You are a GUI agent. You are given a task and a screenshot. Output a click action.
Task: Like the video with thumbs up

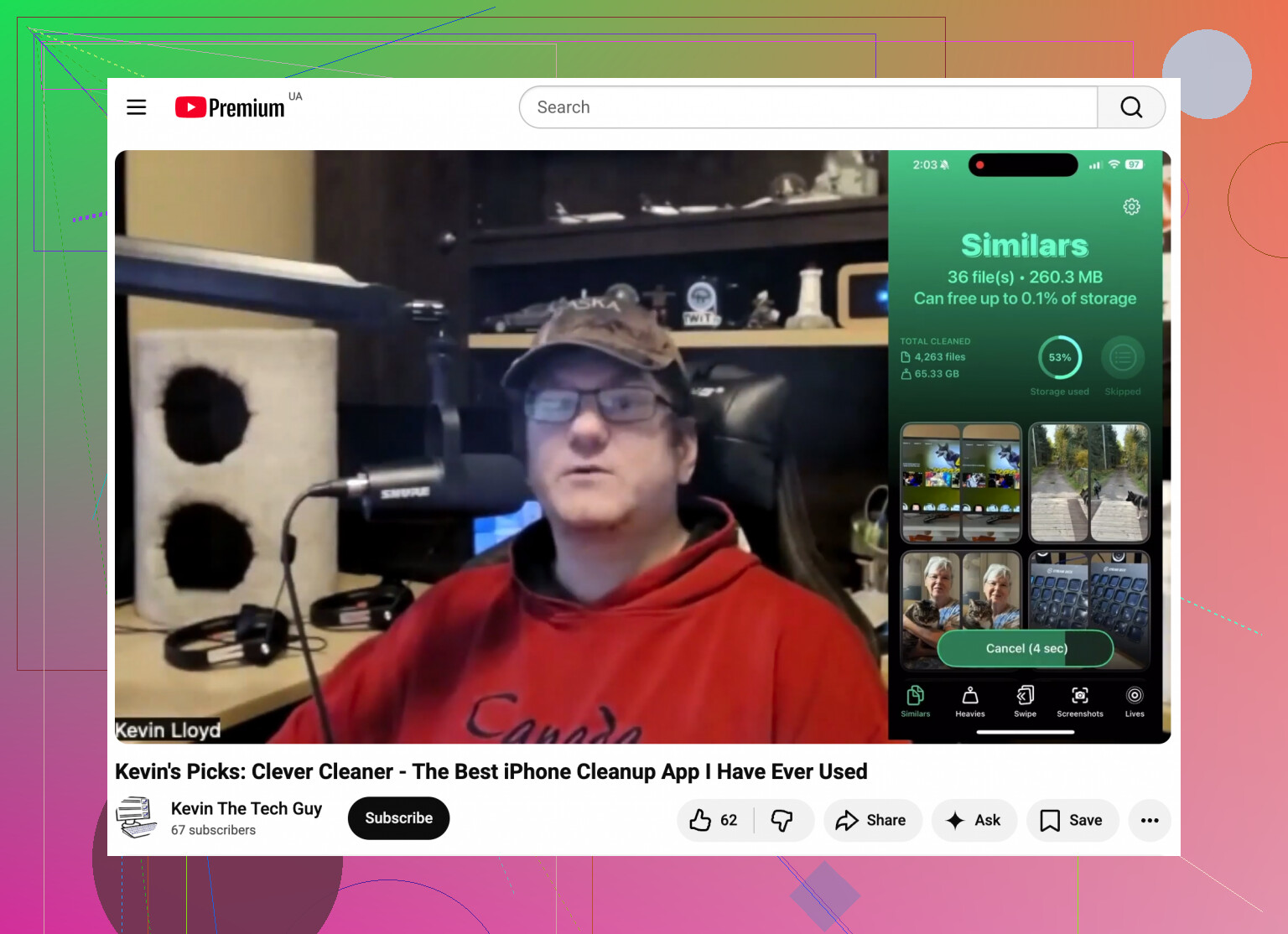(714, 820)
